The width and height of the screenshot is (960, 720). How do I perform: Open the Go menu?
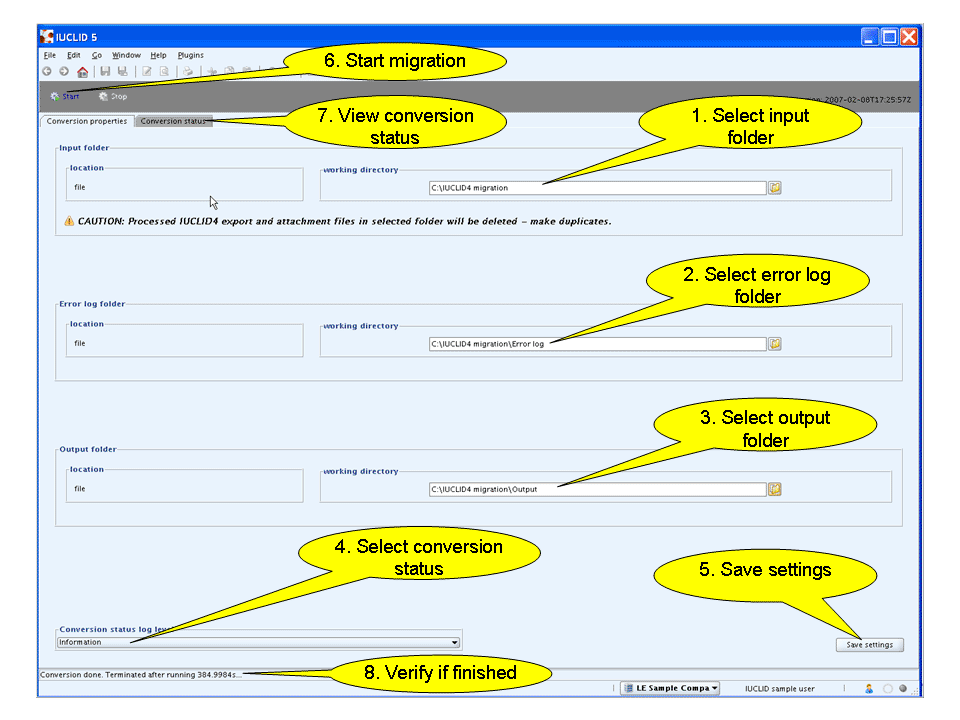pos(97,55)
